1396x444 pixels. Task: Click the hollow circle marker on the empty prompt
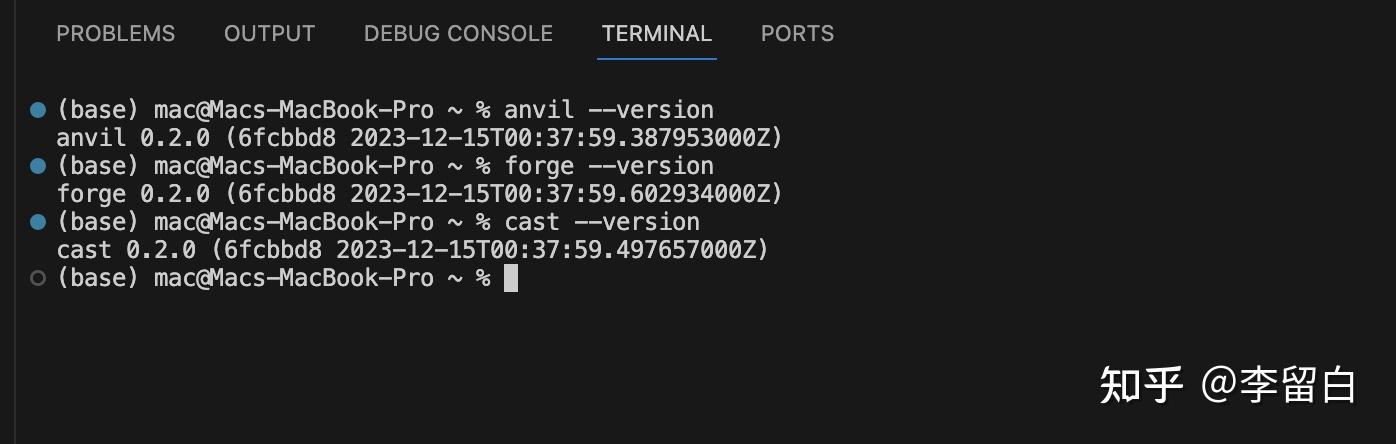coord(38,278)
